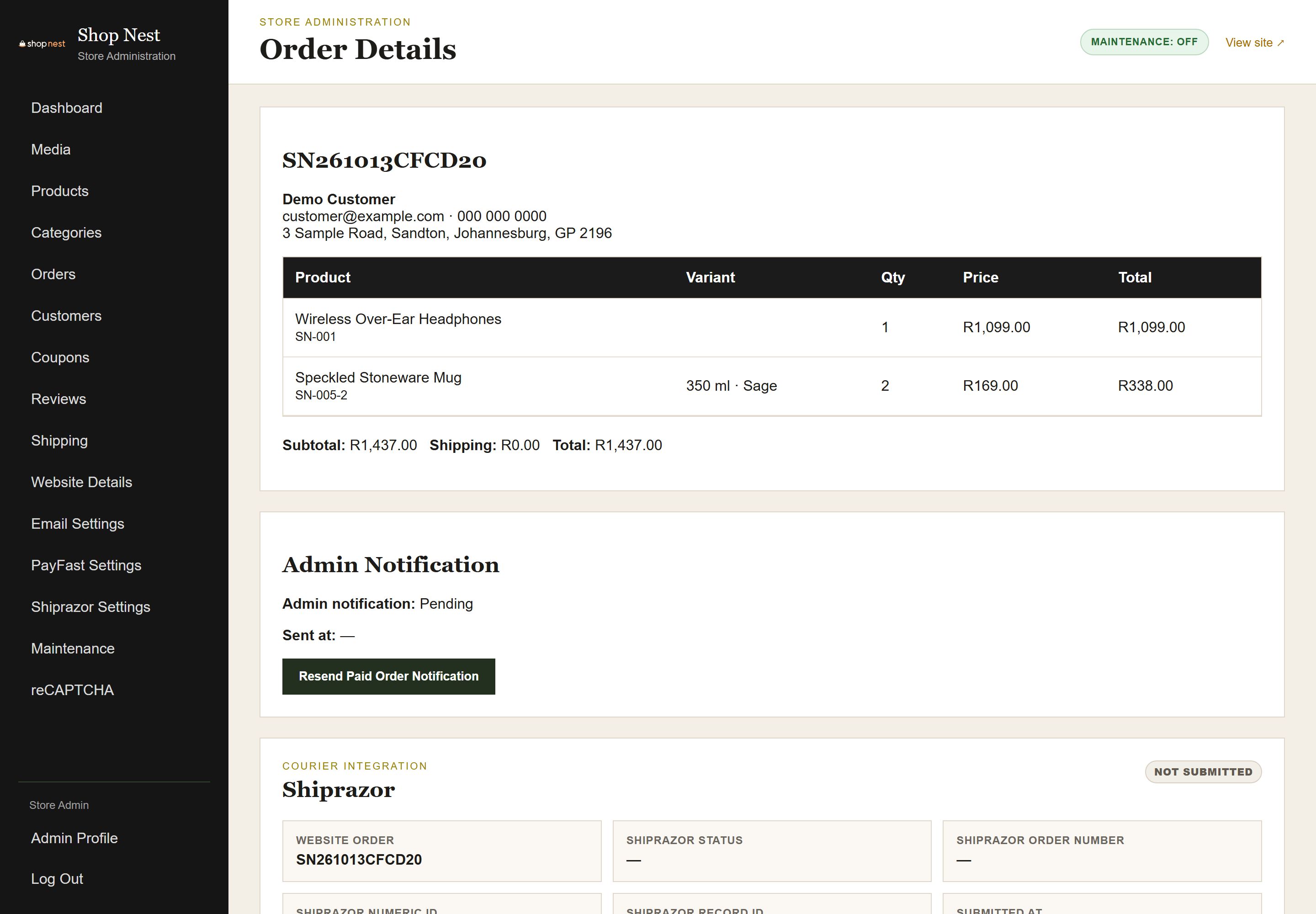Select order number heading SN261013CFCD20
Screen dimensions: 1316x914
(x=384, y=161)
